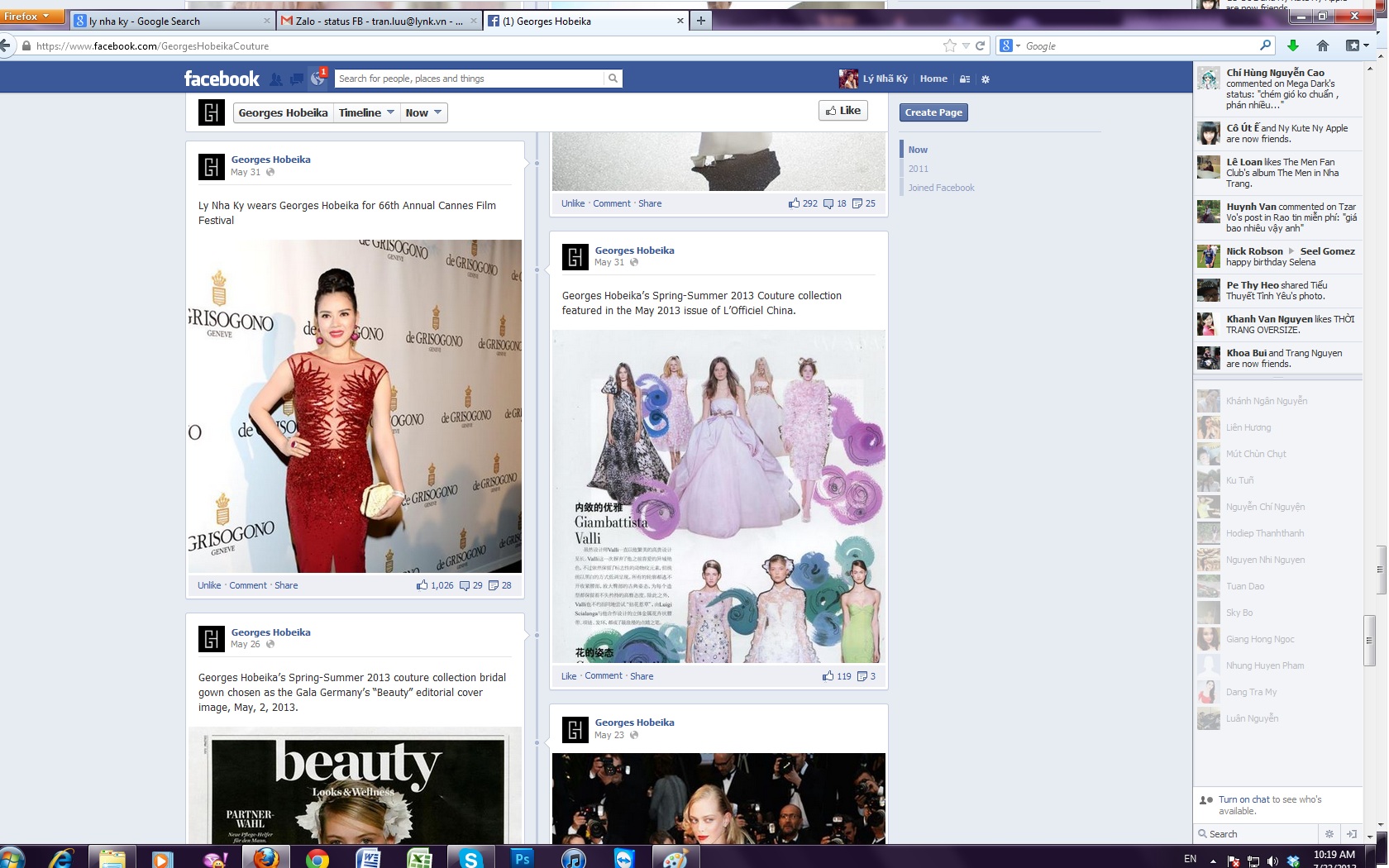The width and height of the screenshot is (1389, 868).
Task: Open Microsoft Word from the taskbar
Action: point(368,858)
